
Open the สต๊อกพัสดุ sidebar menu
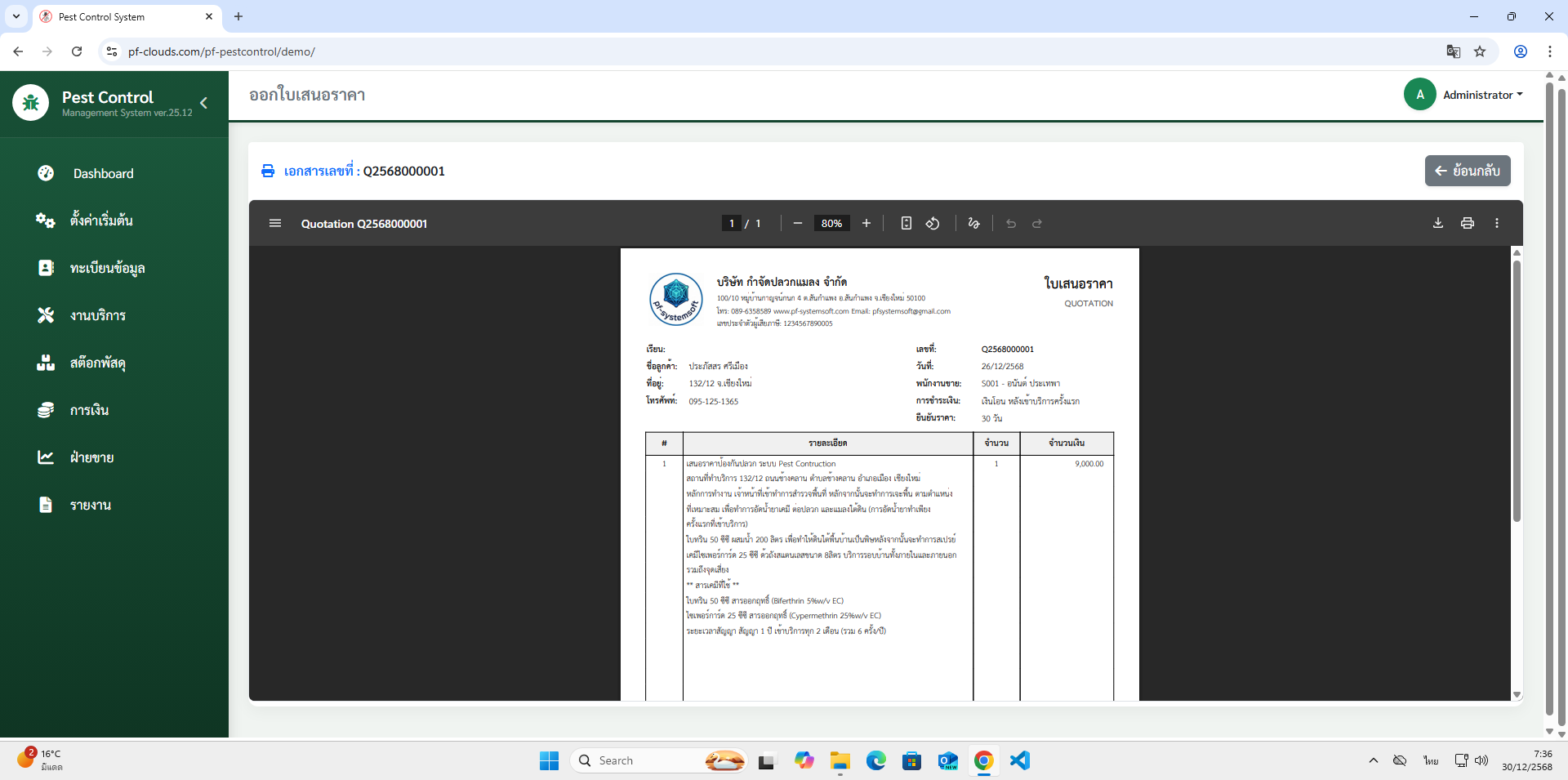pos(97,363)
